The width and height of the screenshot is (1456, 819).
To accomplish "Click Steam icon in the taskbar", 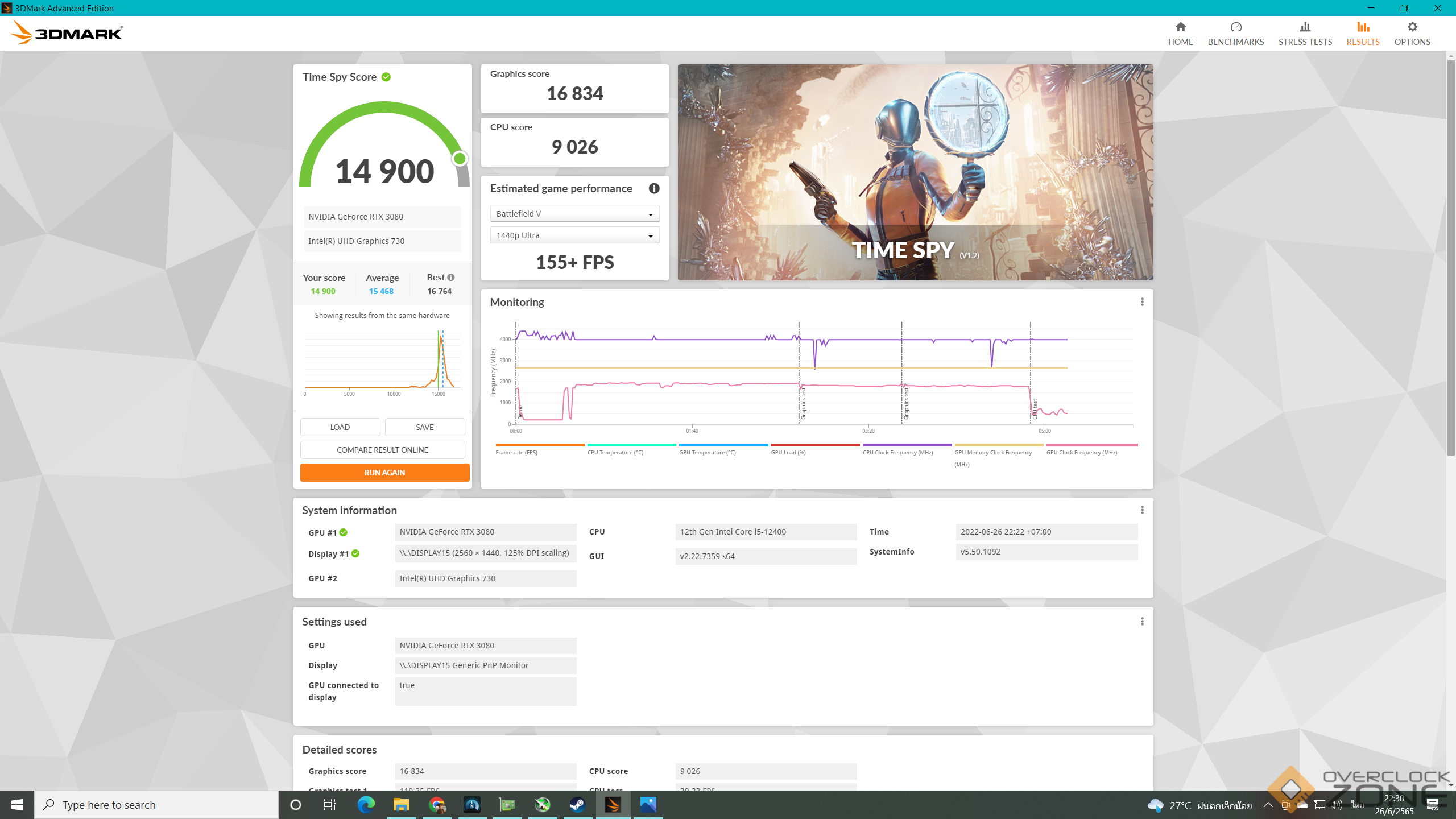I will click(x=577, y=805).
